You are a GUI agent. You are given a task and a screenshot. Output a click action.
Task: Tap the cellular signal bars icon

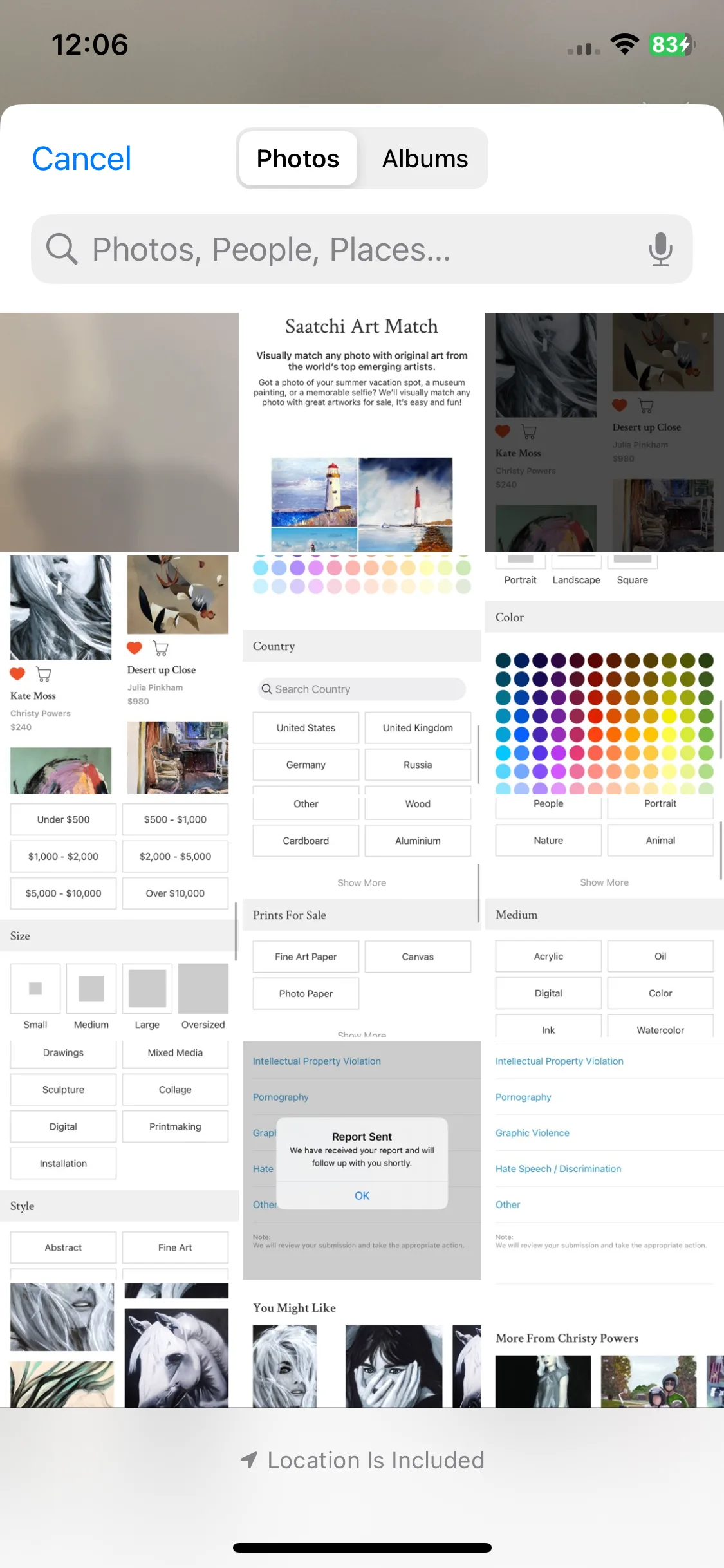pyautogui.click(x=584, y=48)
